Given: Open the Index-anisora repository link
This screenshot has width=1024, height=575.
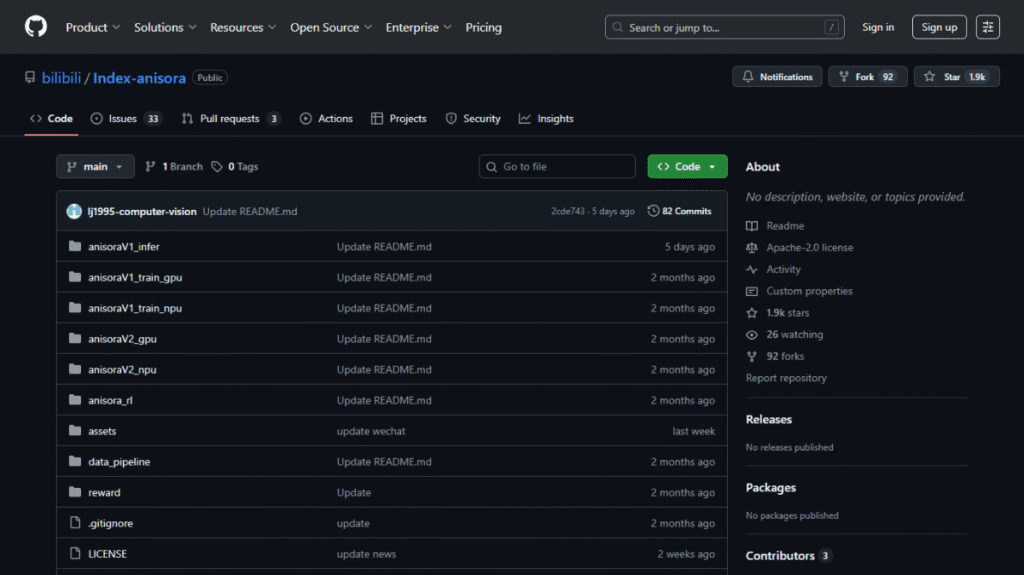Looking at the screenshot, I should pos(139,78).
